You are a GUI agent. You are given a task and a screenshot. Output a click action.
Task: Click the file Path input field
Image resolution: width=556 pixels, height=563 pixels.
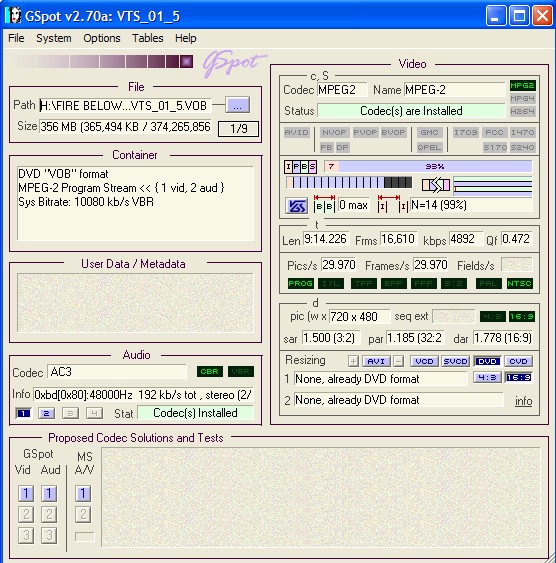[x=125, y=106]
